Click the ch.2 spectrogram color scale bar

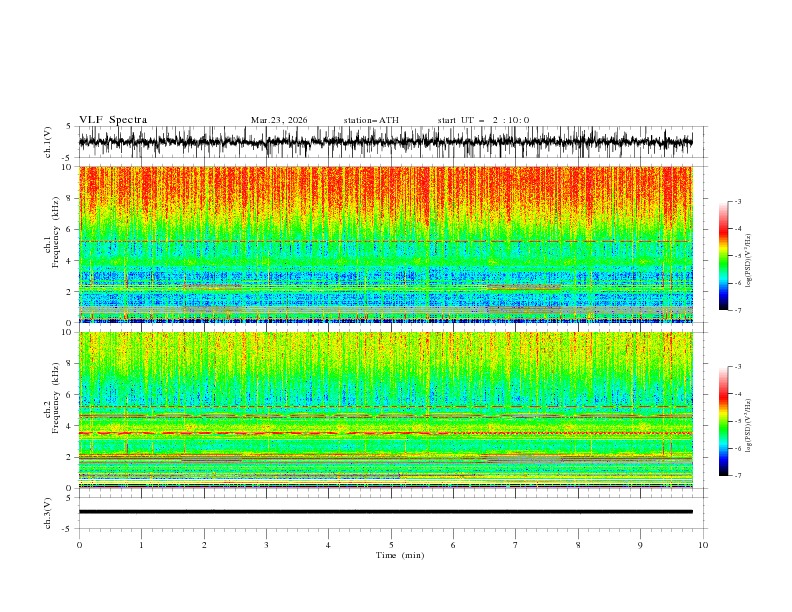[x=723, y=421]
